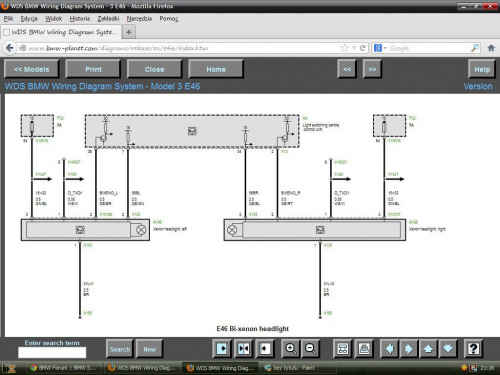Click the right headlight lamp symbol
The height and width of the screenshot is (375, 500).
(232, 230)
